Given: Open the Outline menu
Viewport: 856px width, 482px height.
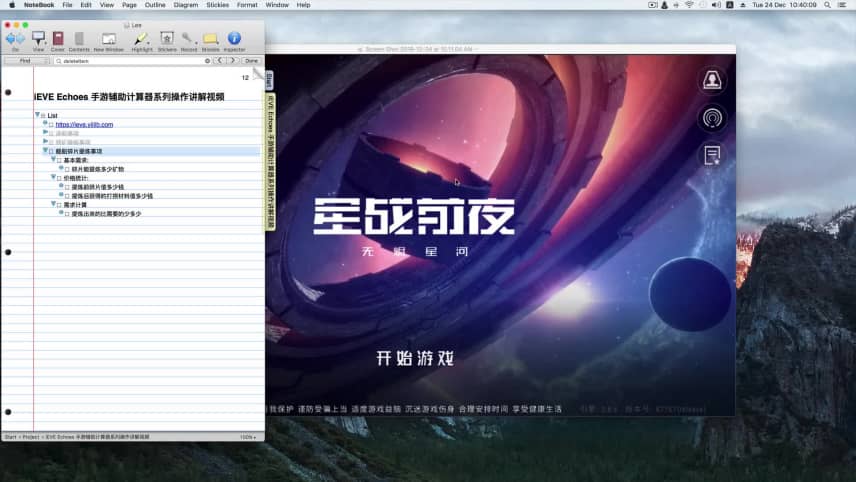Looking at the screenshot, I should click(x=154, y=5).
